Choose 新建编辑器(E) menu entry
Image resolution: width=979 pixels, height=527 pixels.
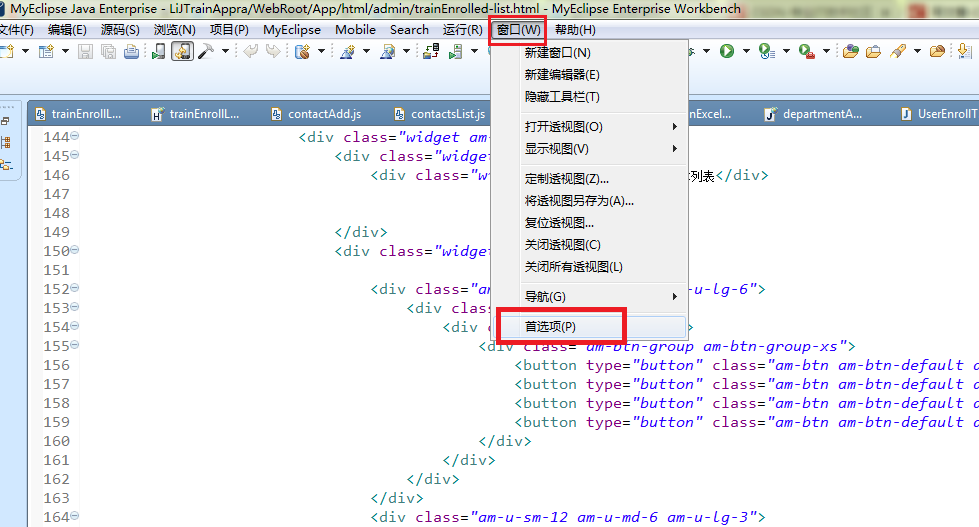(x=589, y=75)
